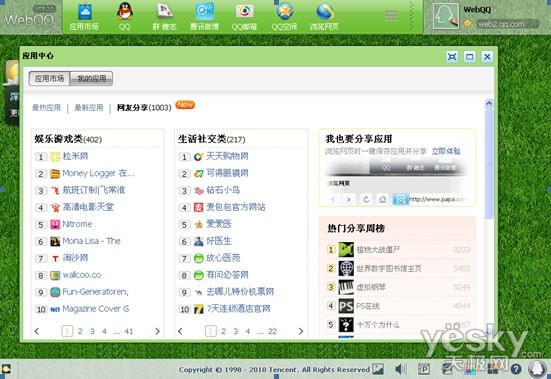Click the help question mark icon
Viewport: 551px width, 379px height.
point(516,369)
